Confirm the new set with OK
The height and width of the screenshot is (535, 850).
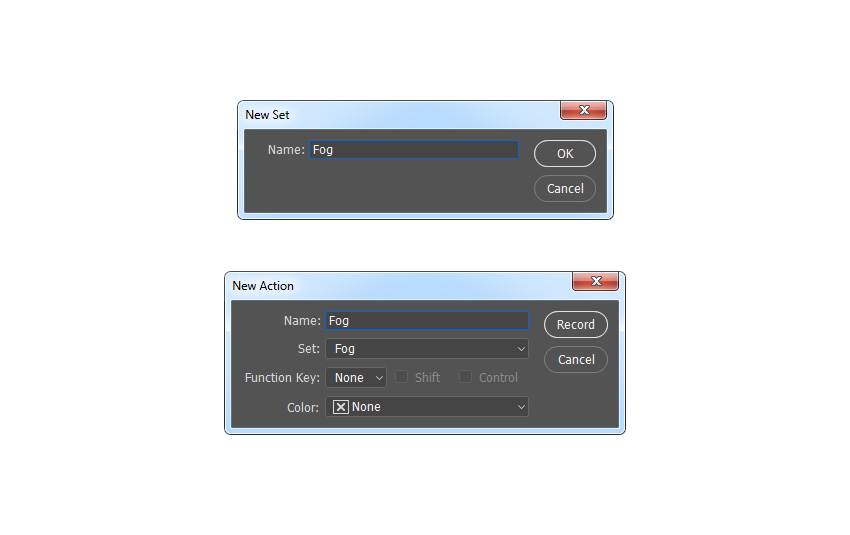pos(565,153)
